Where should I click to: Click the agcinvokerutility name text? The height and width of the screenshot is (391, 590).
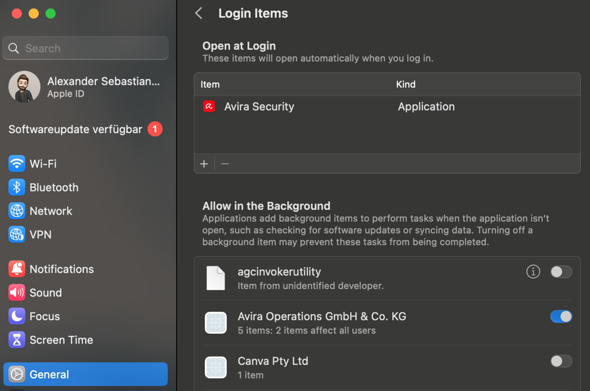coord(279,272)
